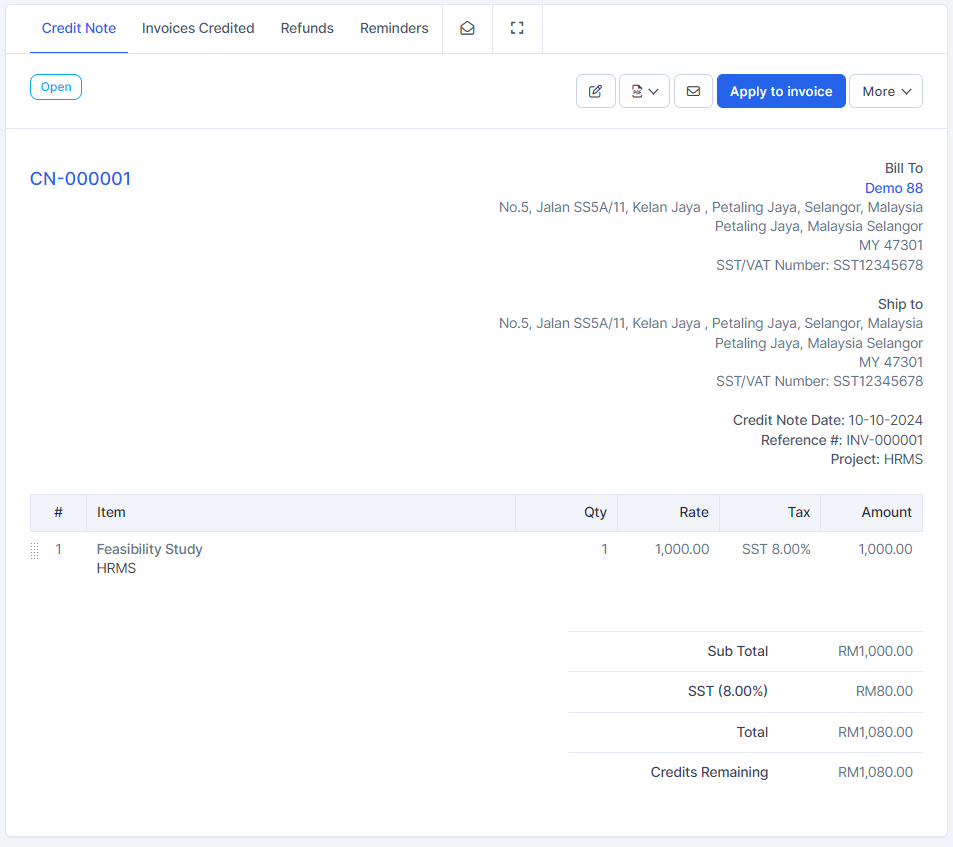Click the Amount column header
Image resolution: width=953 pixels, height=847 pixels.
(886, 512)
